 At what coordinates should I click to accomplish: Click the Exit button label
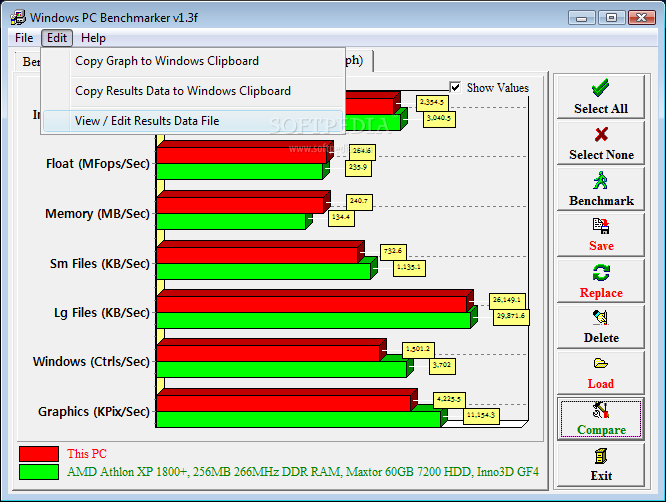pos(601,476)
